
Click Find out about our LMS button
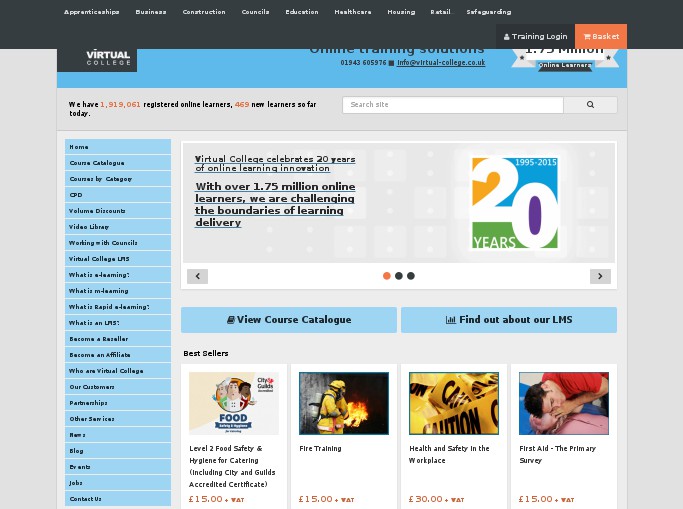(x=509, y=320)
